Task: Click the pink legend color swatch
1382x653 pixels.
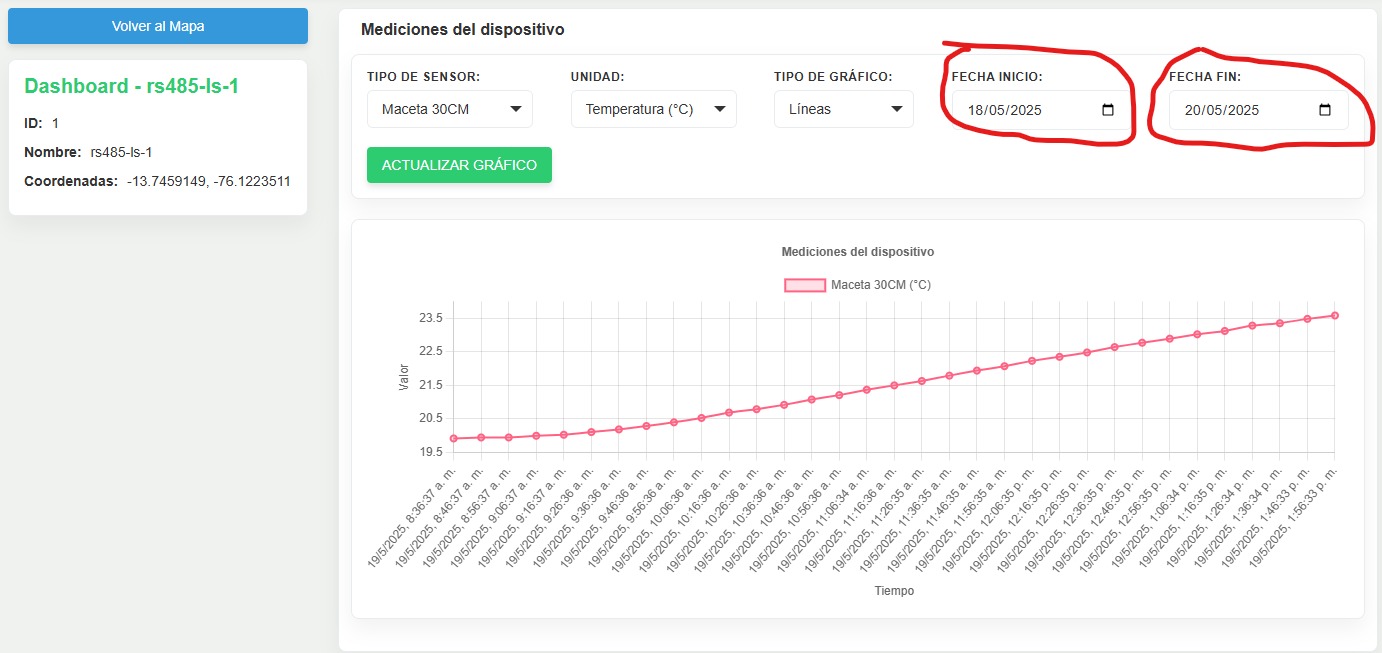Action: click(x=805, y=284)
